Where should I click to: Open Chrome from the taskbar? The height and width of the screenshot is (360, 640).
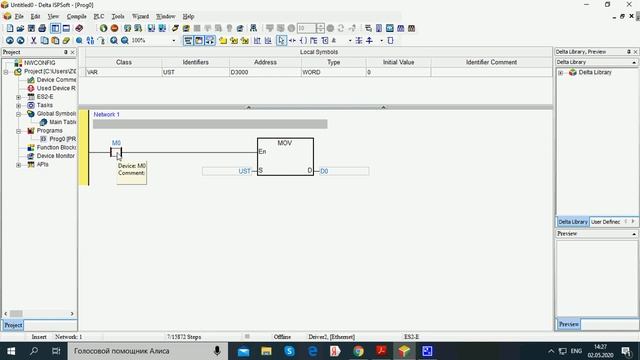point(358,351)
